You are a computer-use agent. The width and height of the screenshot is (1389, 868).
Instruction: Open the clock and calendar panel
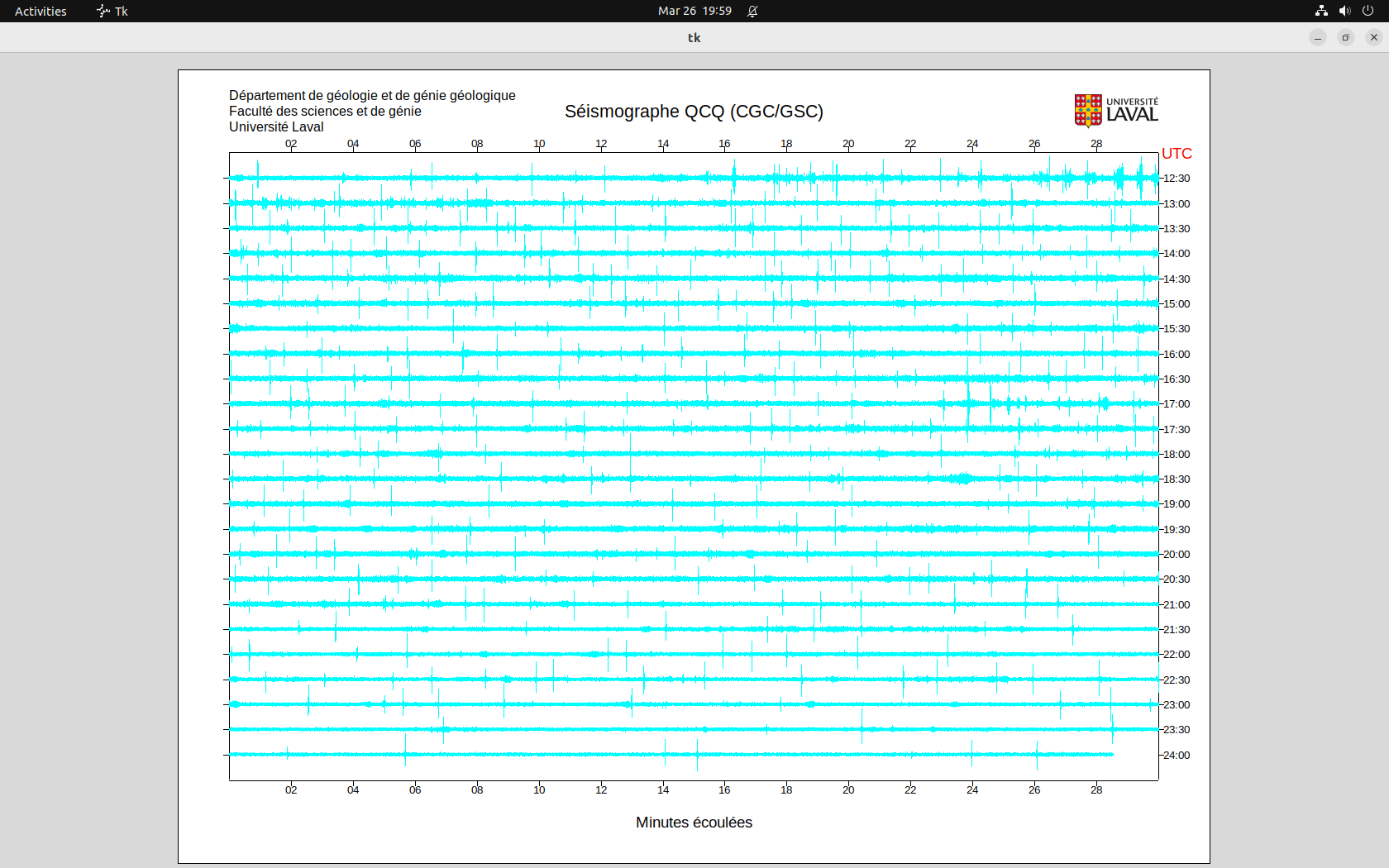[x=694, y=11]
